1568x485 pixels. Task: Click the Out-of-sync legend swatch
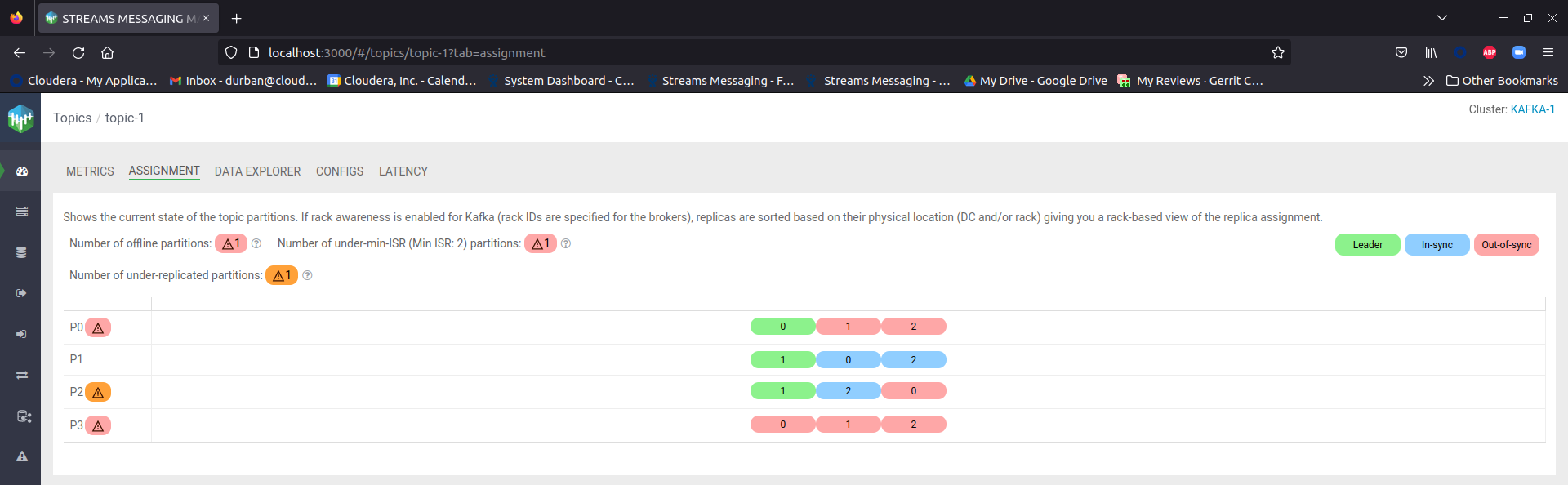[x=1506, y=245]
